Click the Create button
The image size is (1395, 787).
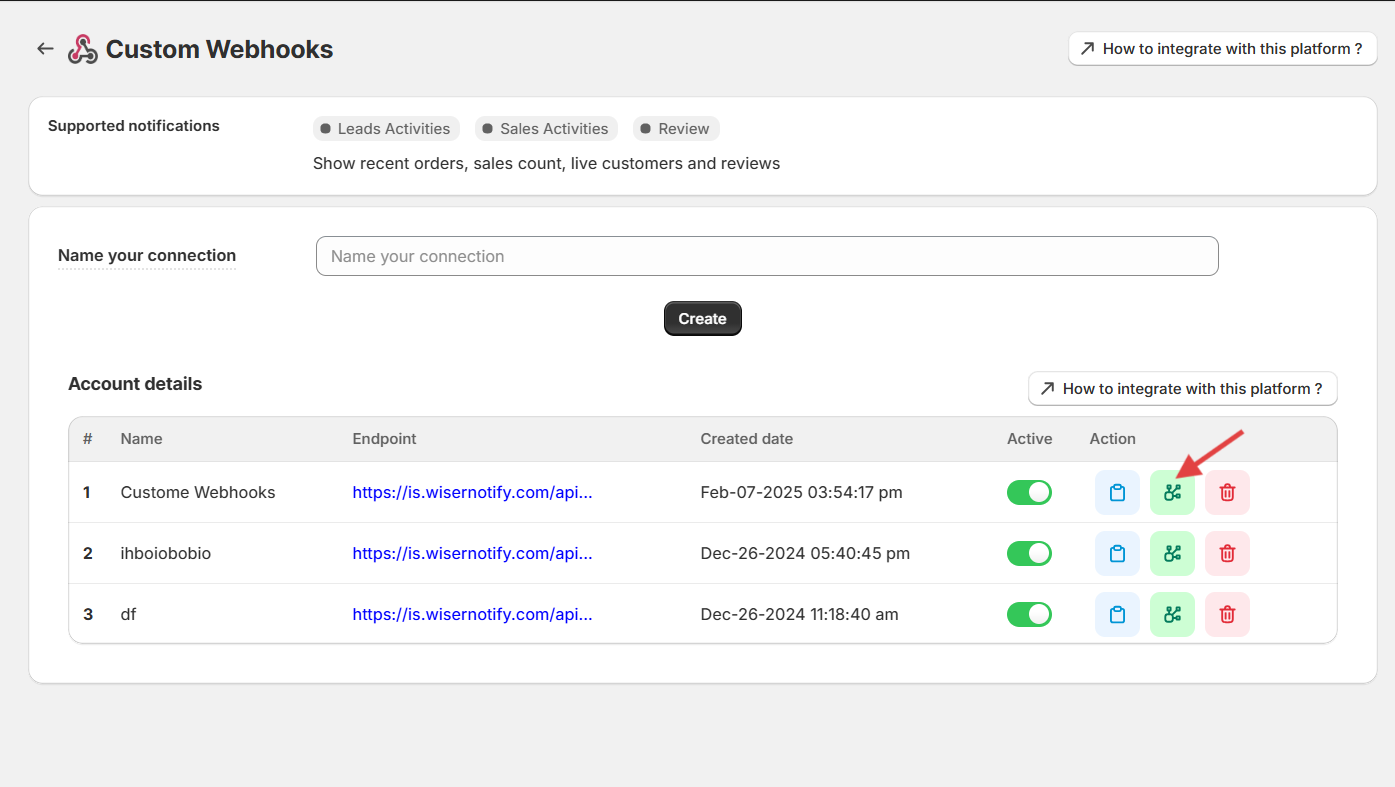[702, 319]
